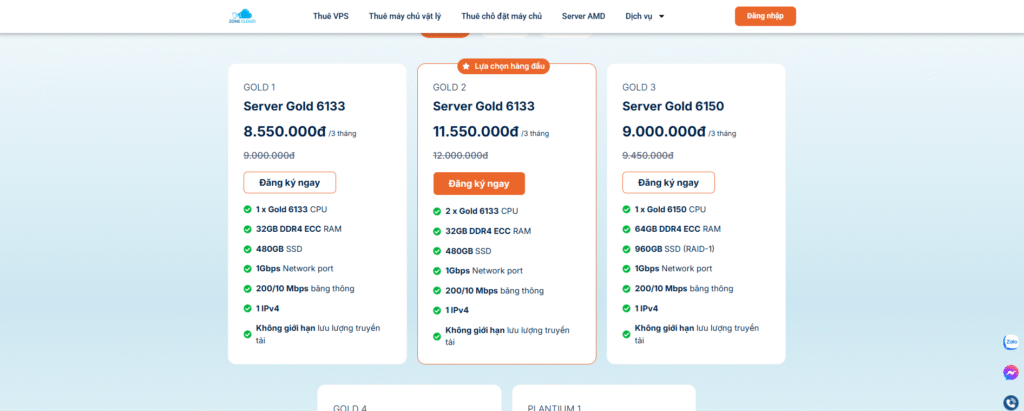The width and height of the screenshot is (1024, 411).
Task: Click the GOLD 2 plan label
Action: click(x=449, y=87)
